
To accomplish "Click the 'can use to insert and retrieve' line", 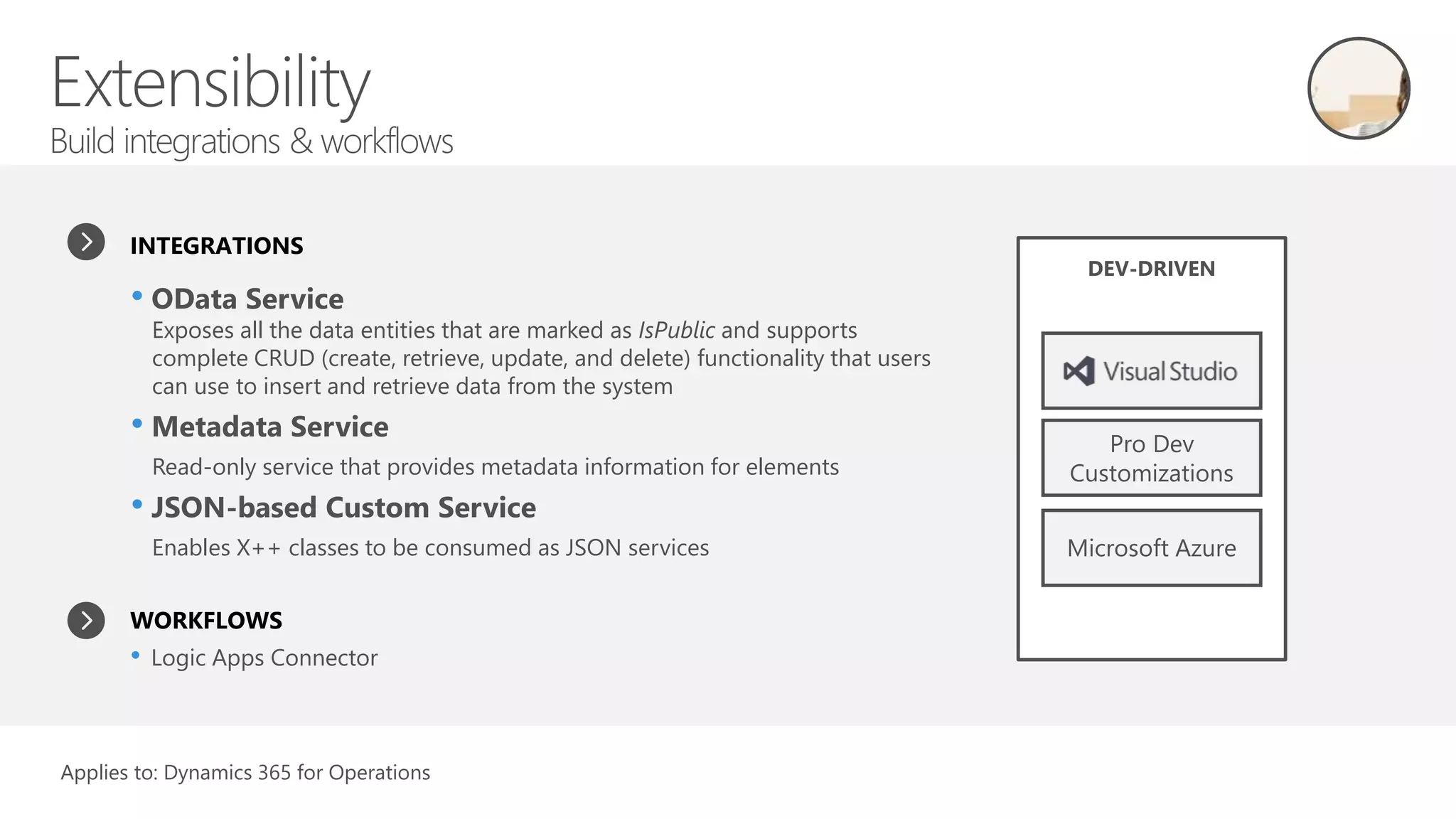I will click(412, 386).
